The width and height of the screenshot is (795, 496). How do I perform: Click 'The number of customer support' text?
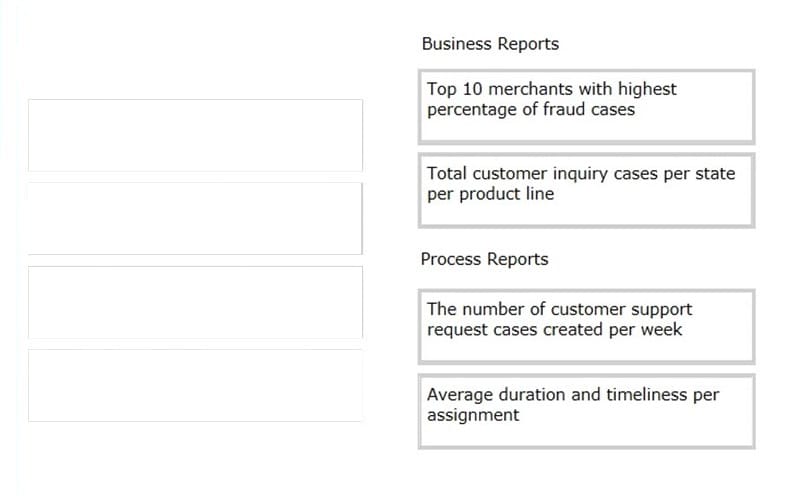(559, 309)
